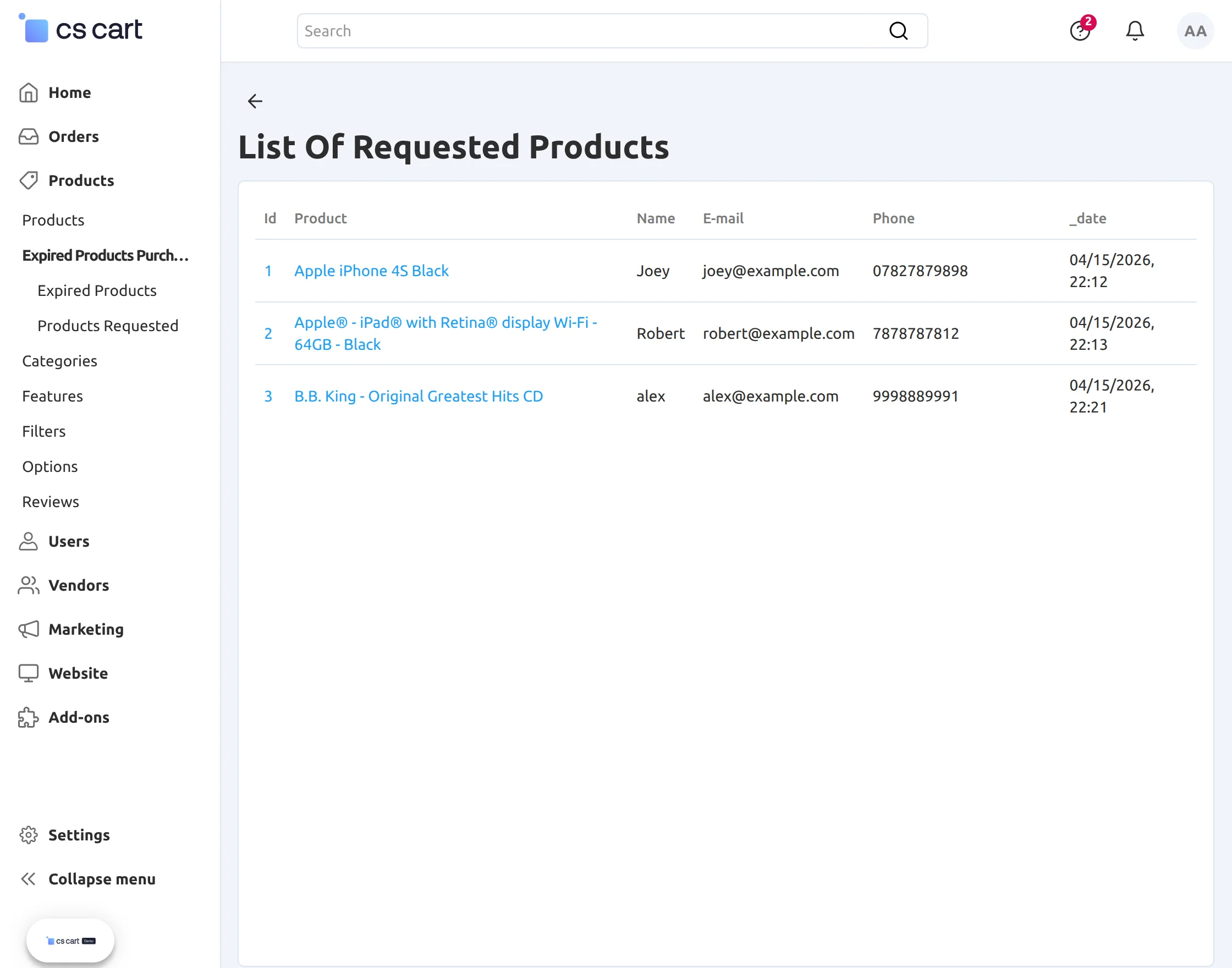Open the help center icon with badge
1232x968 pixels.
1081,30
